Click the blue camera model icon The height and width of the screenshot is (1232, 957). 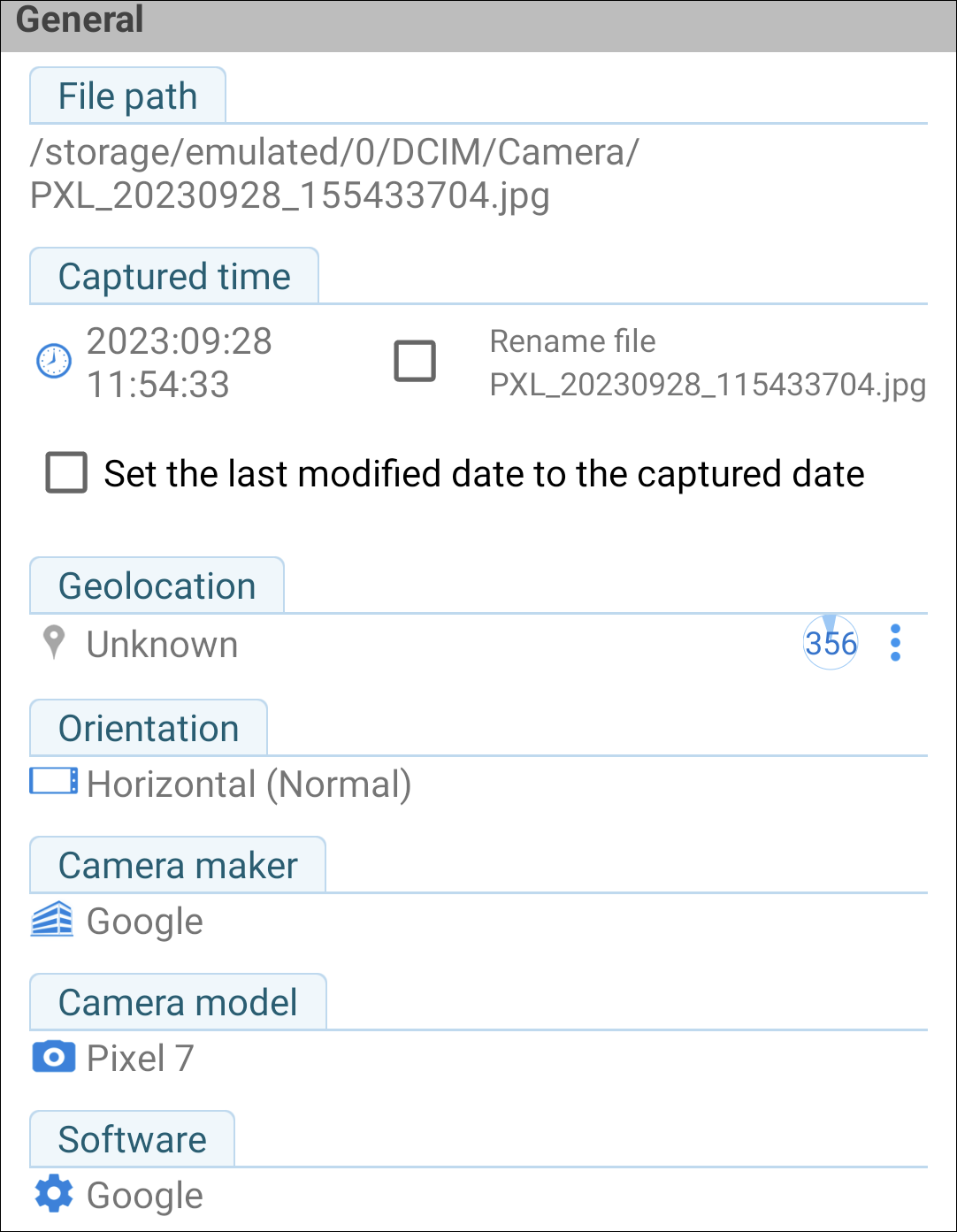(54, 1057)
